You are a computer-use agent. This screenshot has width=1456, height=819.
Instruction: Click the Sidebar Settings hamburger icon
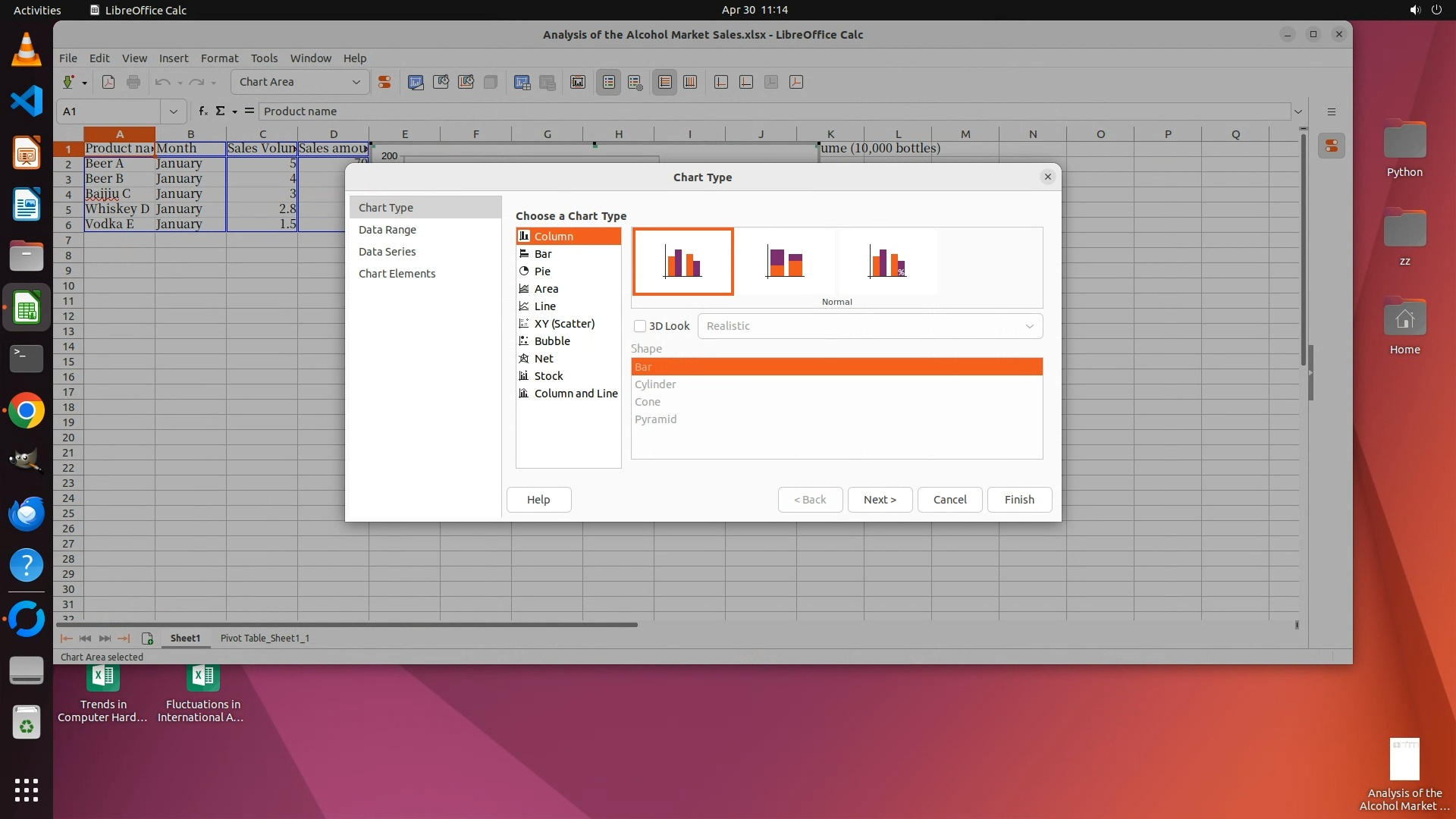coord(1331,111)
